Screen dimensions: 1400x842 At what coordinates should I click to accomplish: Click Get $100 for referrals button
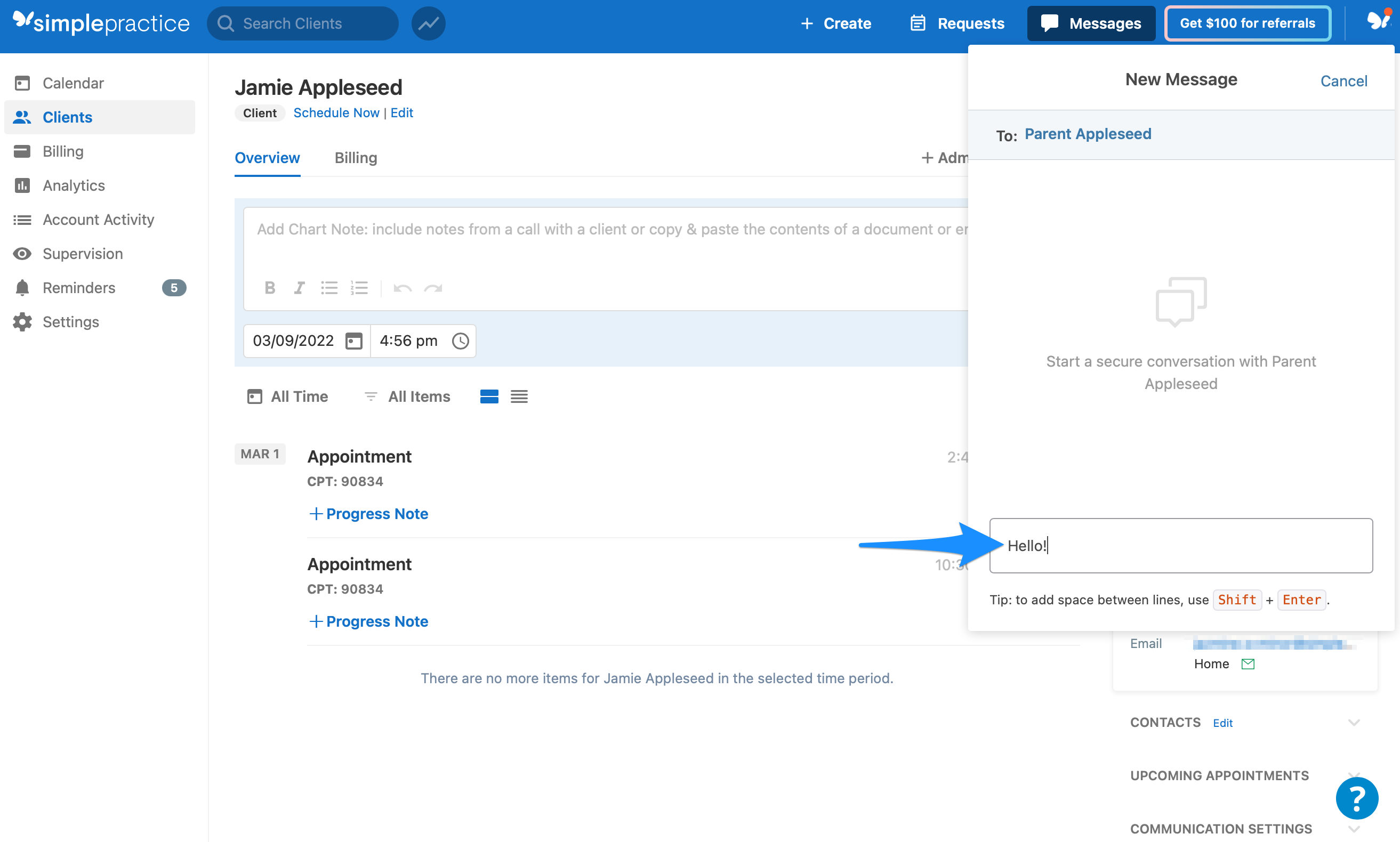click(1248, 23)
